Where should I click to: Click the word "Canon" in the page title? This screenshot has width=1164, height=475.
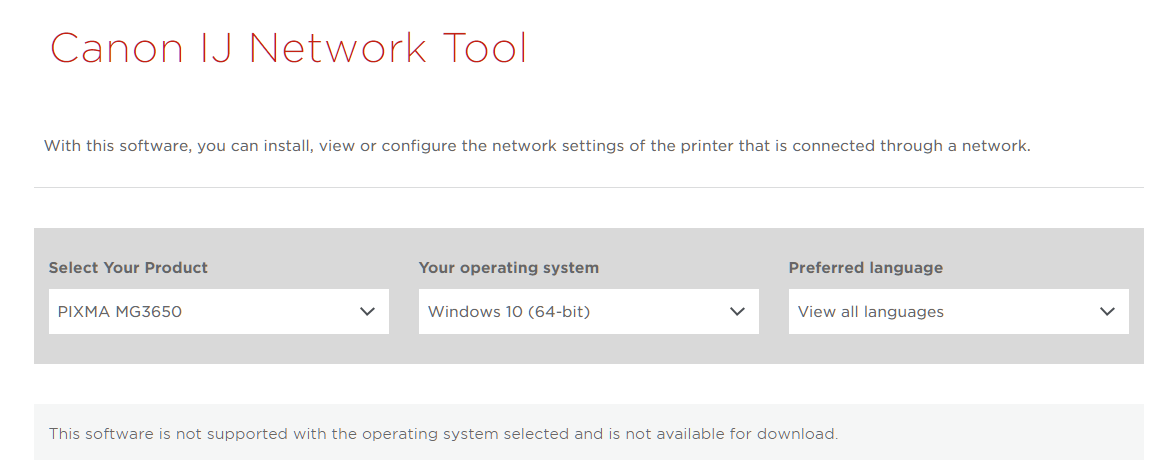117,48
